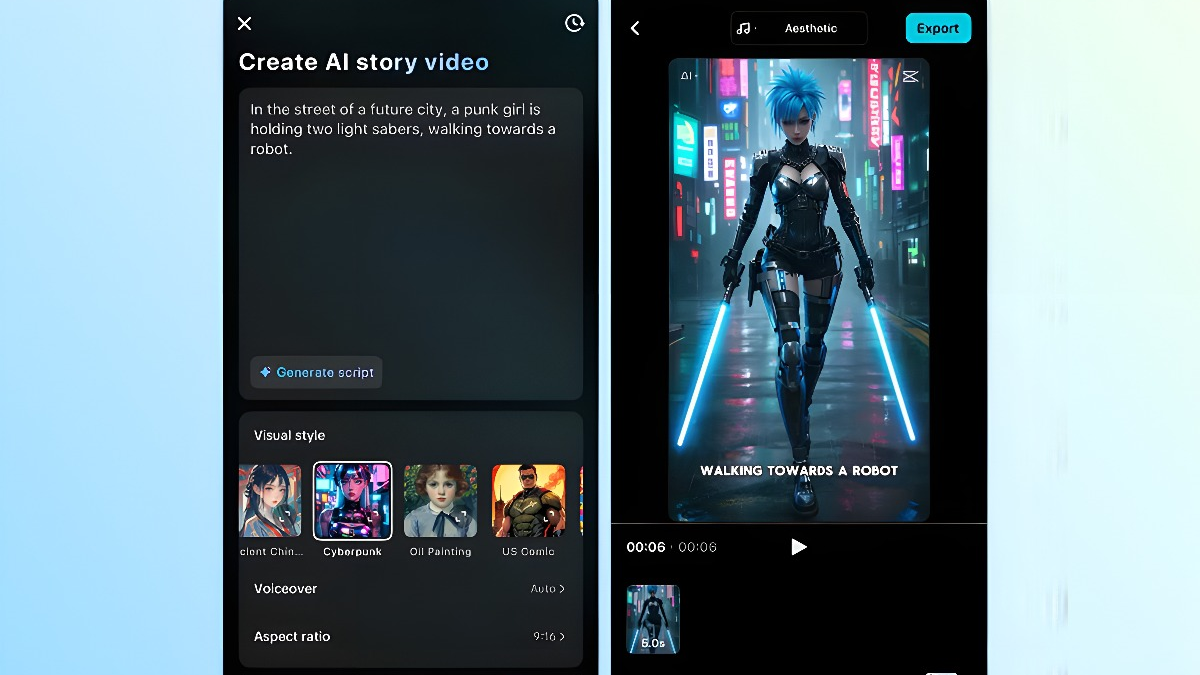Click the CapCut logo on the preview
Image resolution: width=1200 pixels, height=675 pixels.
click(910, 76)
